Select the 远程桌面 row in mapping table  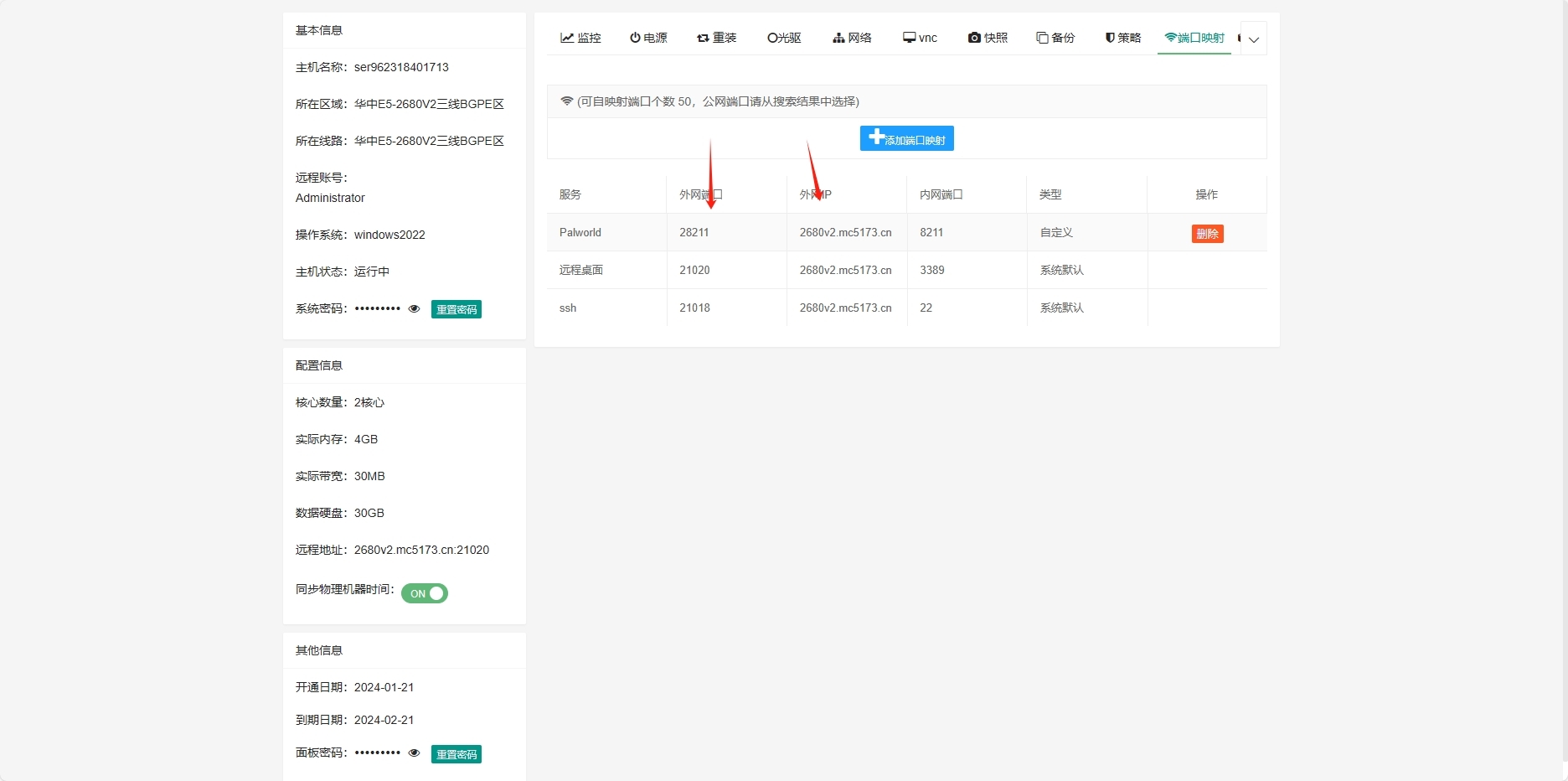581,270
